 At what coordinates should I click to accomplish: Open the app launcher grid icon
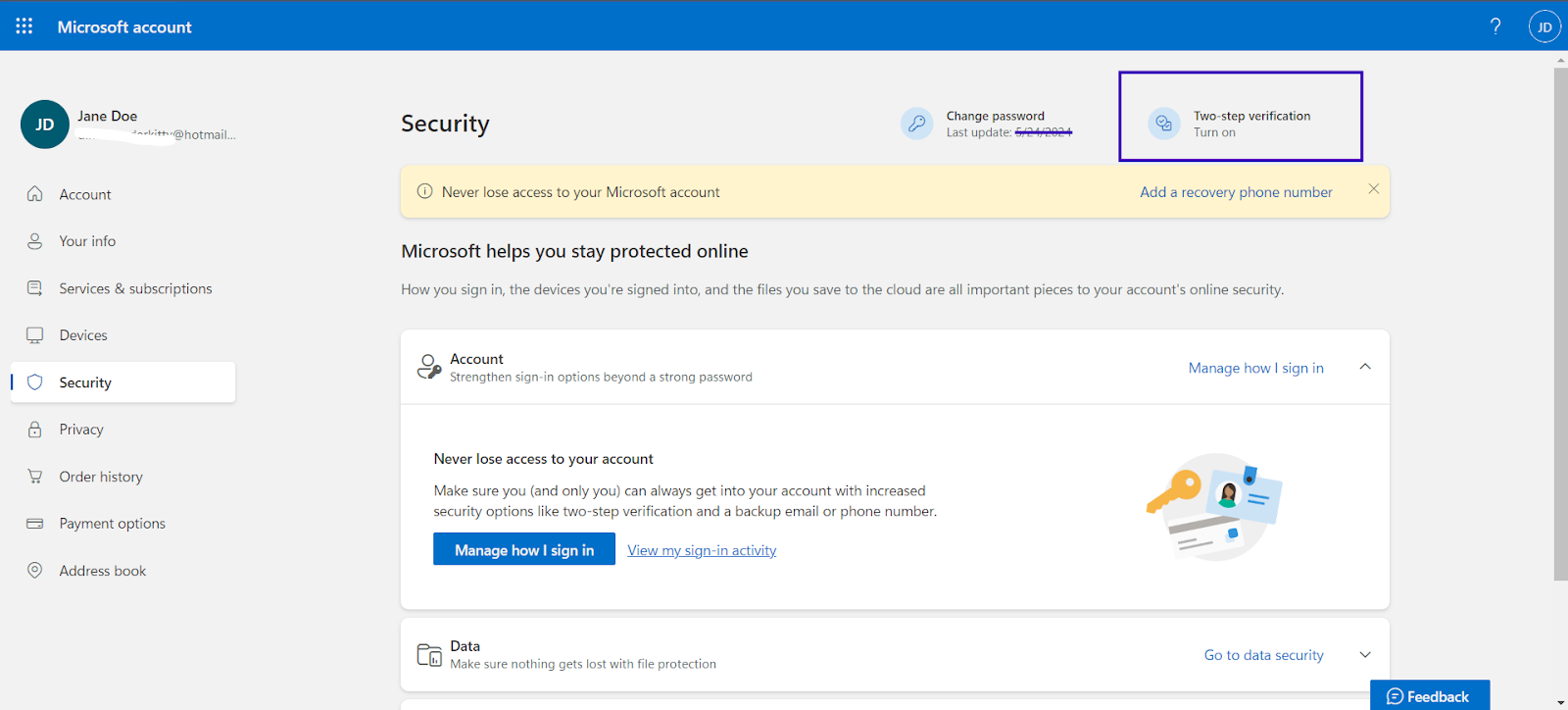click(x=24, y=26)
